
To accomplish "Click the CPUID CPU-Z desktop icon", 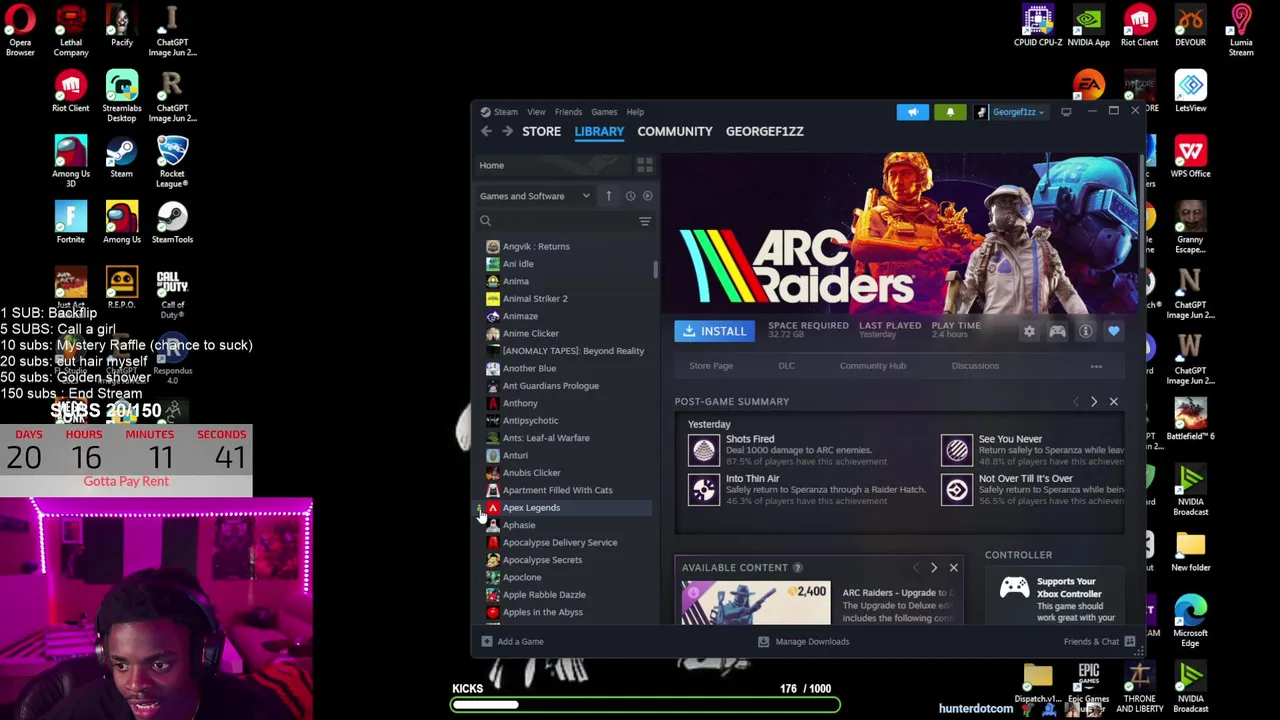I will (x=1038, y=27).
